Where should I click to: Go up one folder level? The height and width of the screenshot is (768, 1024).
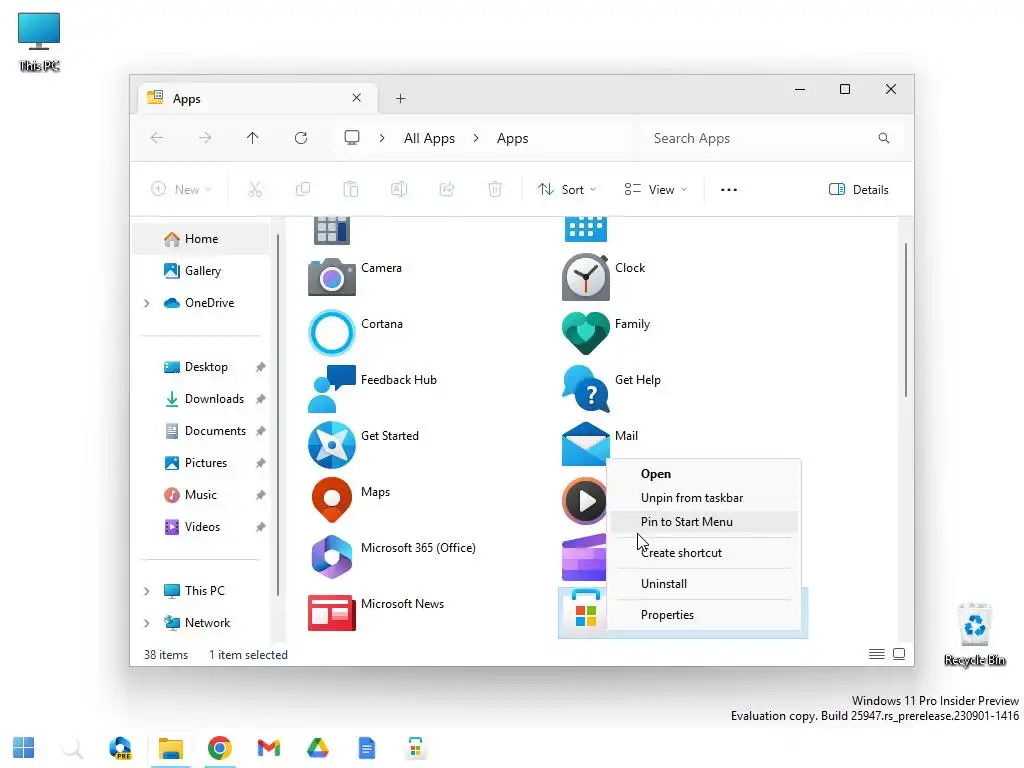pyautogui.click(x=253, y=138)
